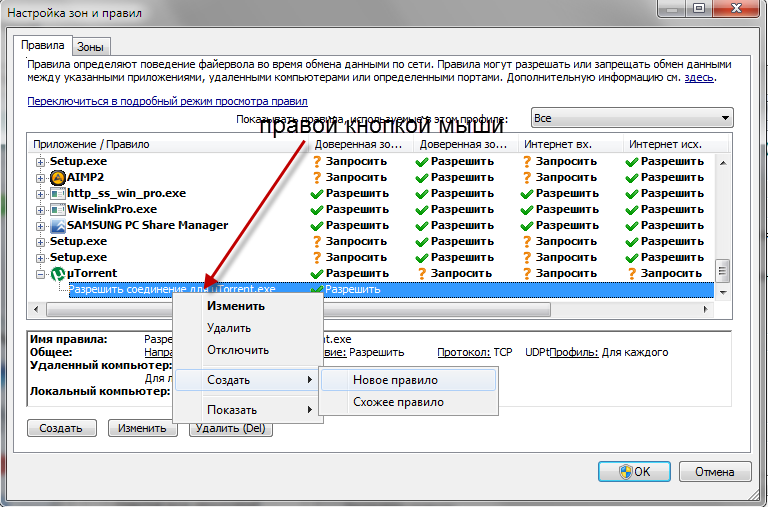The width and height of the screenshot is (768, 507).
Task: Click question mark icon in first Setup.exe row
Action: [x=317, y=161]
